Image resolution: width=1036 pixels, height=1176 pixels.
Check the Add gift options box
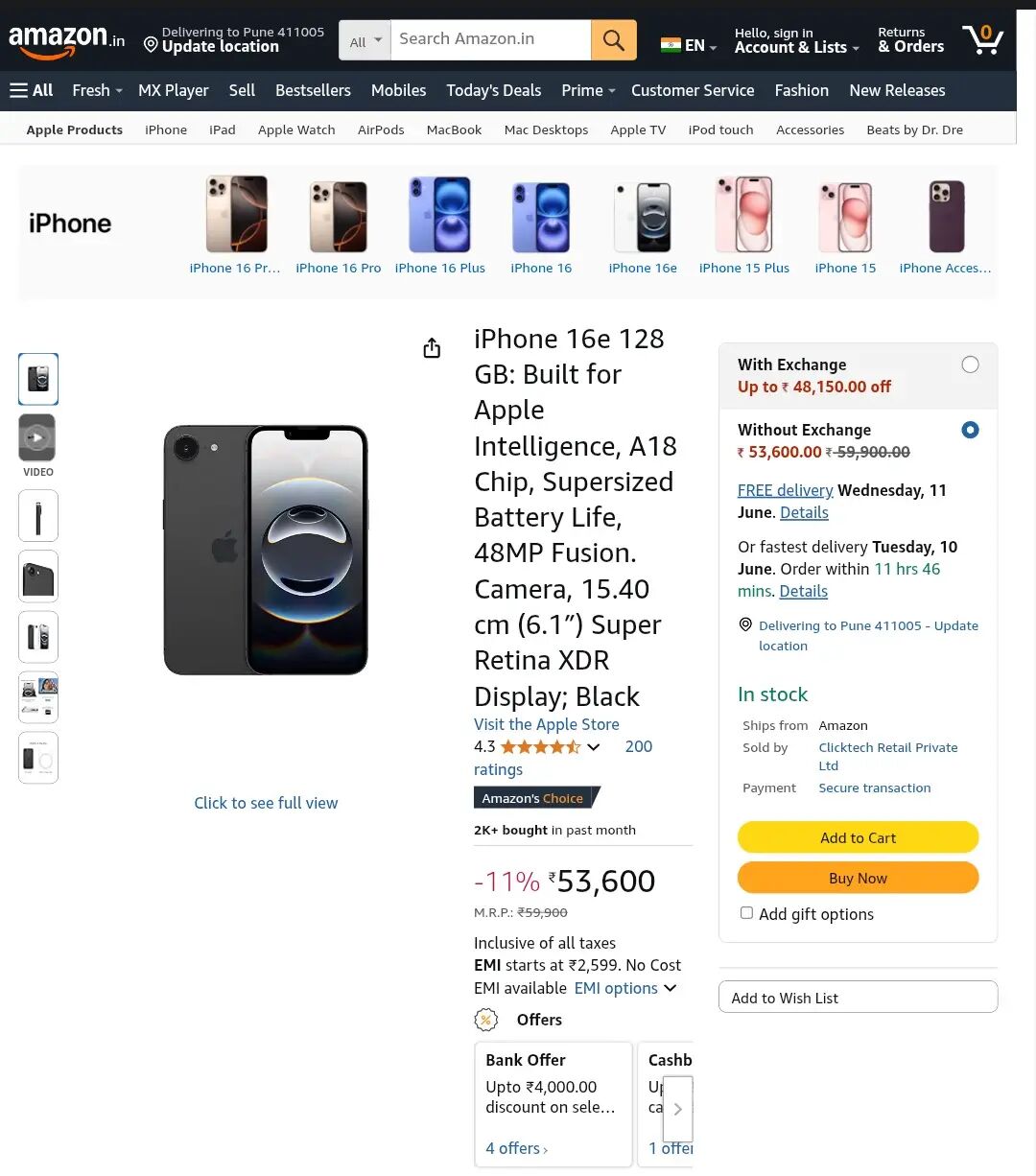tap(746, 913)
